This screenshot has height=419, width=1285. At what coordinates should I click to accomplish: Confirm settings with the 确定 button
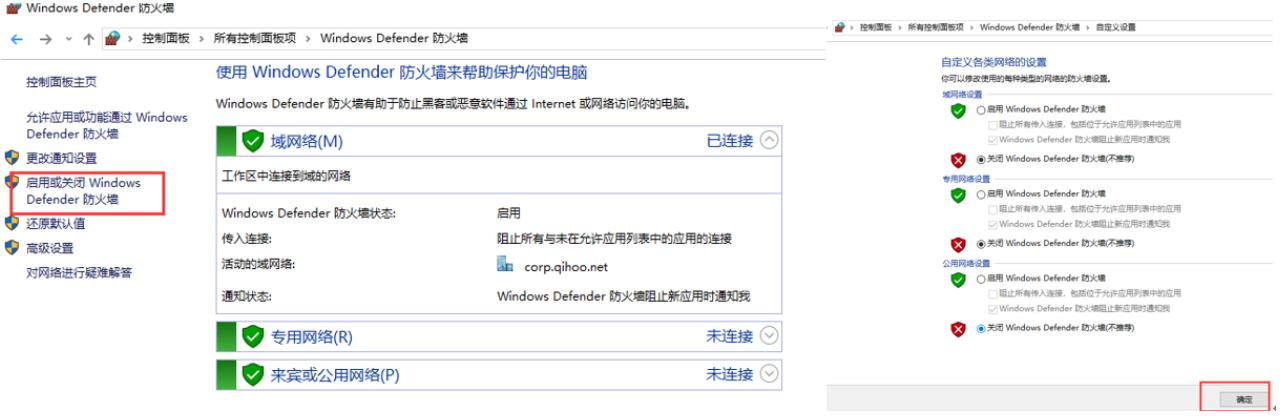pos(1244,399)
